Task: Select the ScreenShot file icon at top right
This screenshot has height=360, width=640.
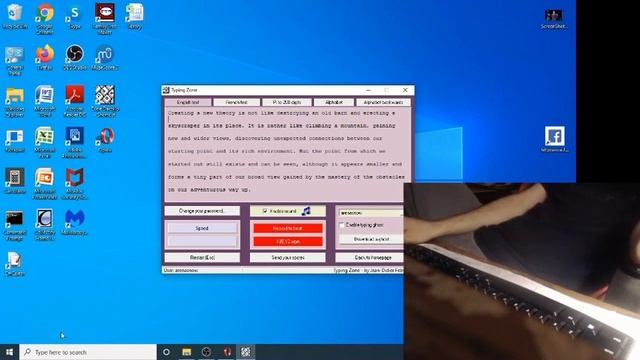Action: pos(553,19)
